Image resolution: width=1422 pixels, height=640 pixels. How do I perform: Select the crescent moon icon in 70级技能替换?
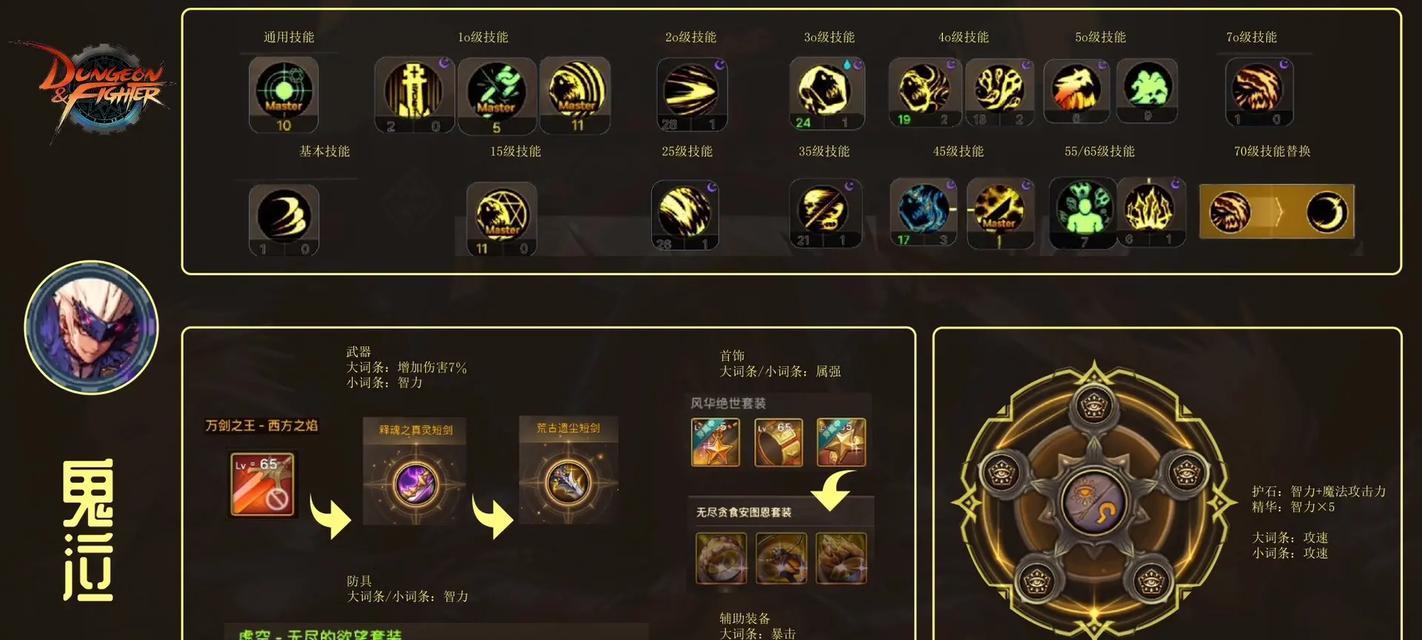pyautogui.click(x=1326, y=212)
